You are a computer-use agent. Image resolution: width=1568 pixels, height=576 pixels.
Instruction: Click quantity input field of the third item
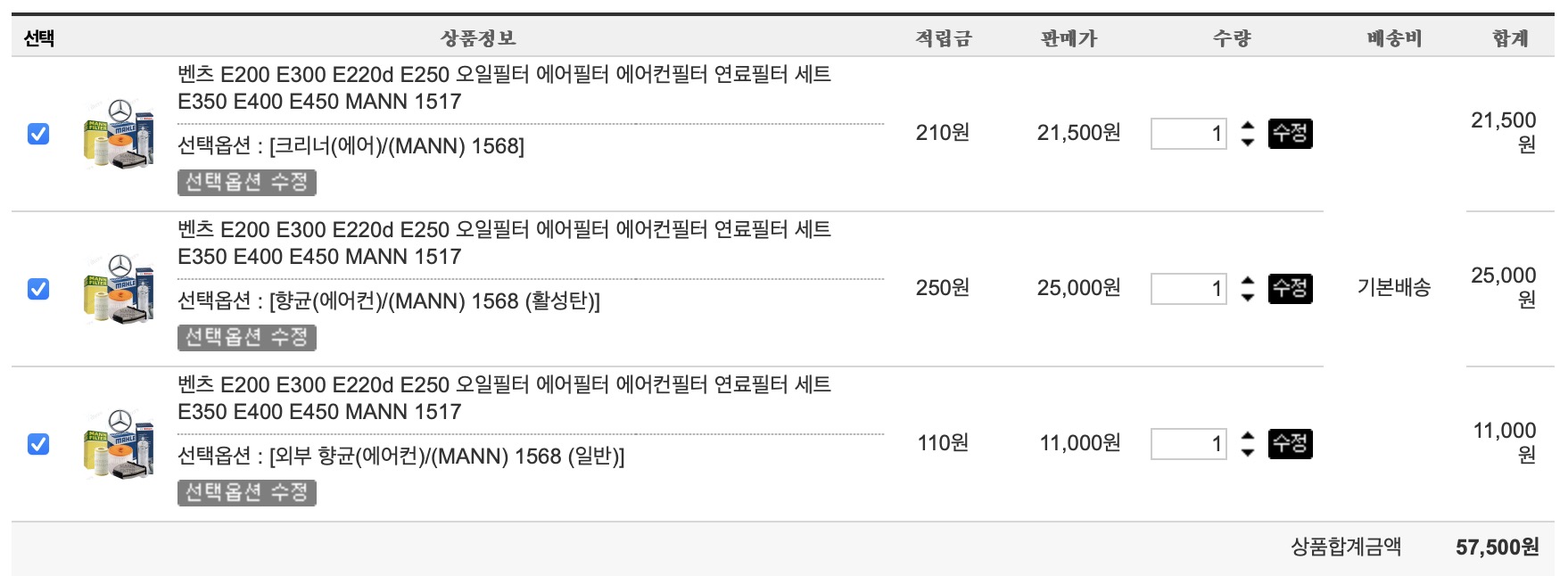click(x=1191, y=442)
